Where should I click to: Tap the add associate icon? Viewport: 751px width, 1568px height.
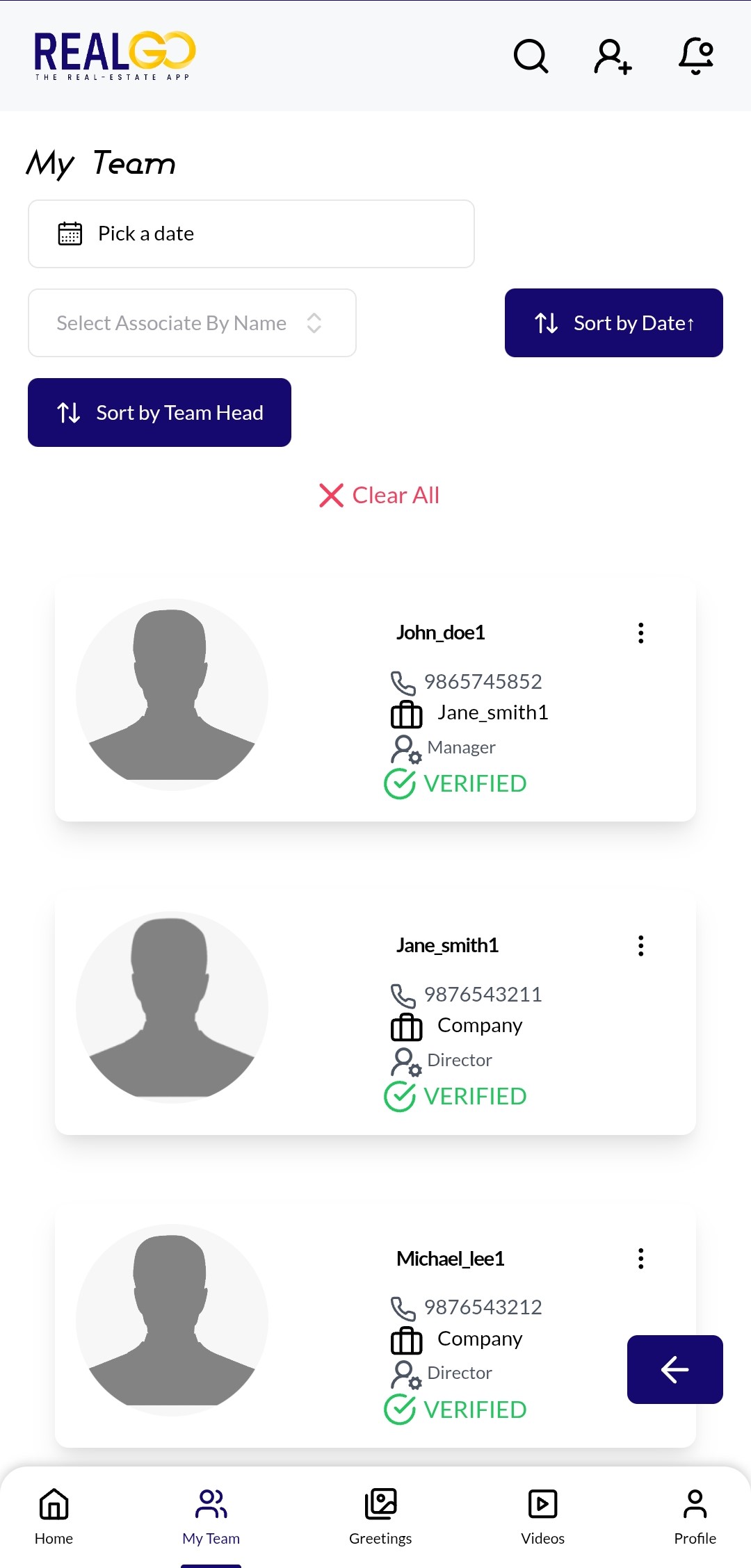(x=613, y=56)
